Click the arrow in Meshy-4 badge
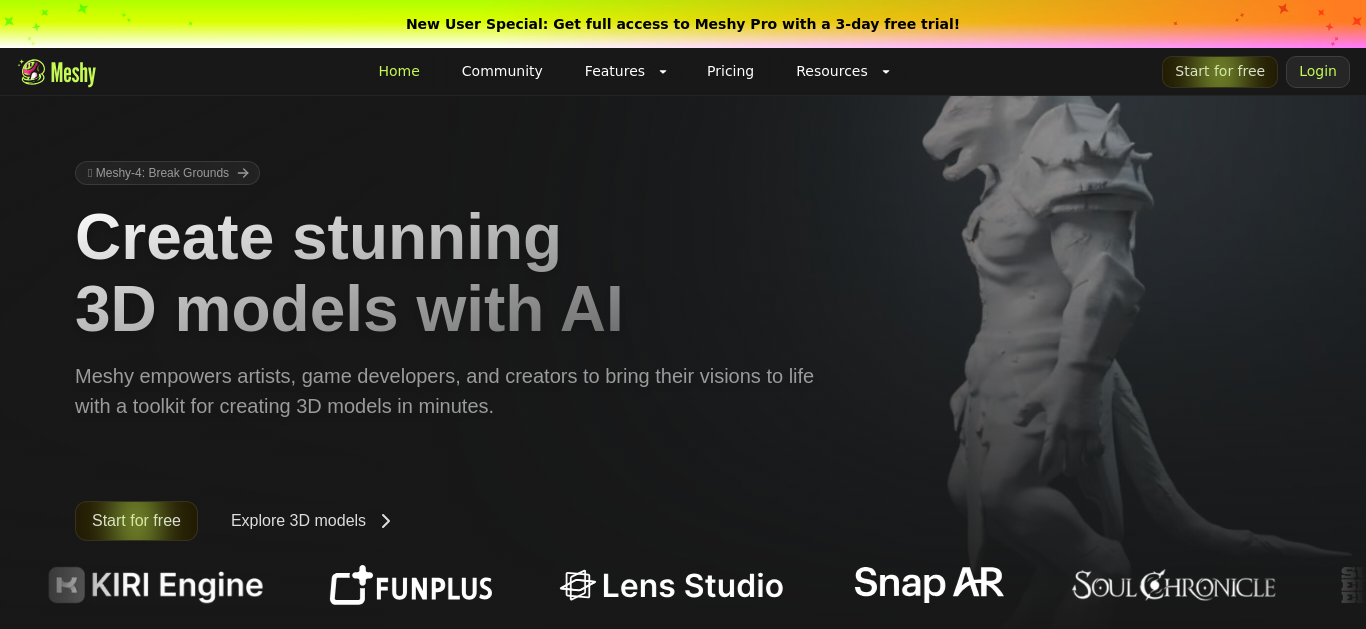The width and height of the screenshot is (1366, 629). (243, 173)
